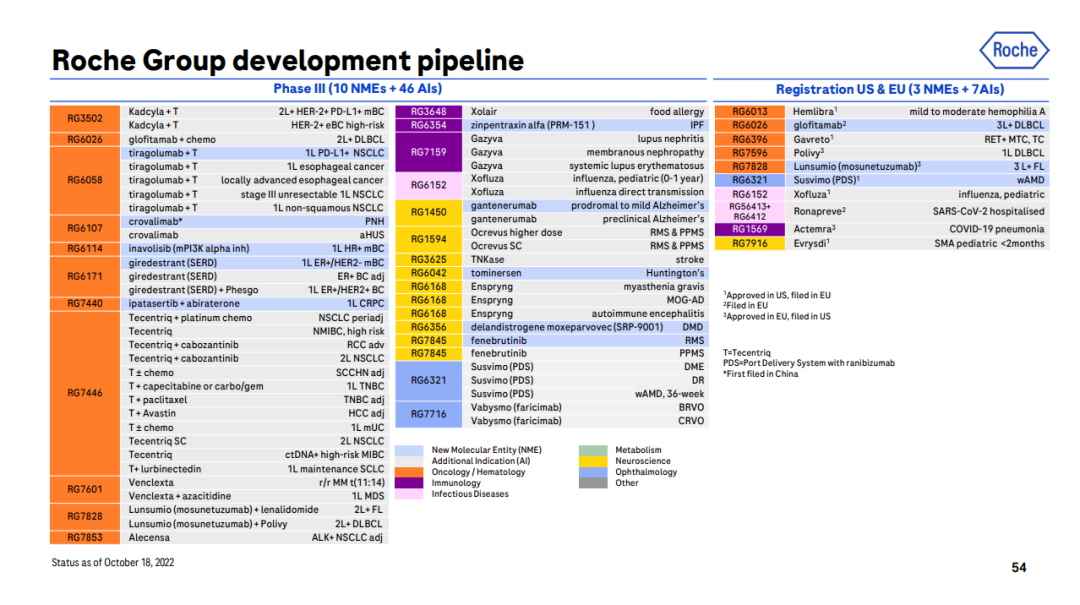
Task: Click the Metabolism green legend swatch
Action: pos(593,450)
